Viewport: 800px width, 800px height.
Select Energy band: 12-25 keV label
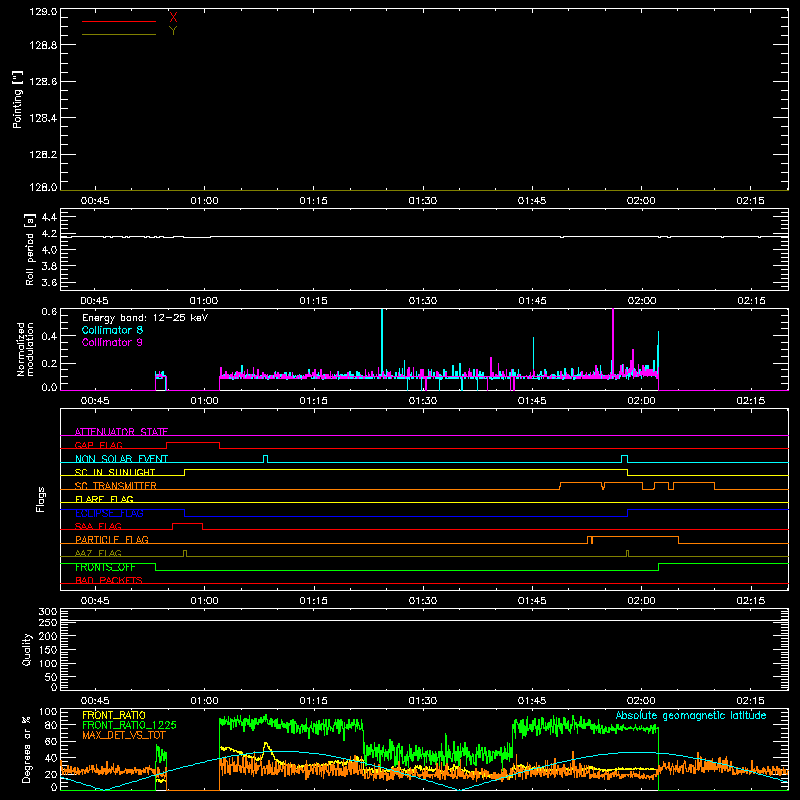point(145,318)
